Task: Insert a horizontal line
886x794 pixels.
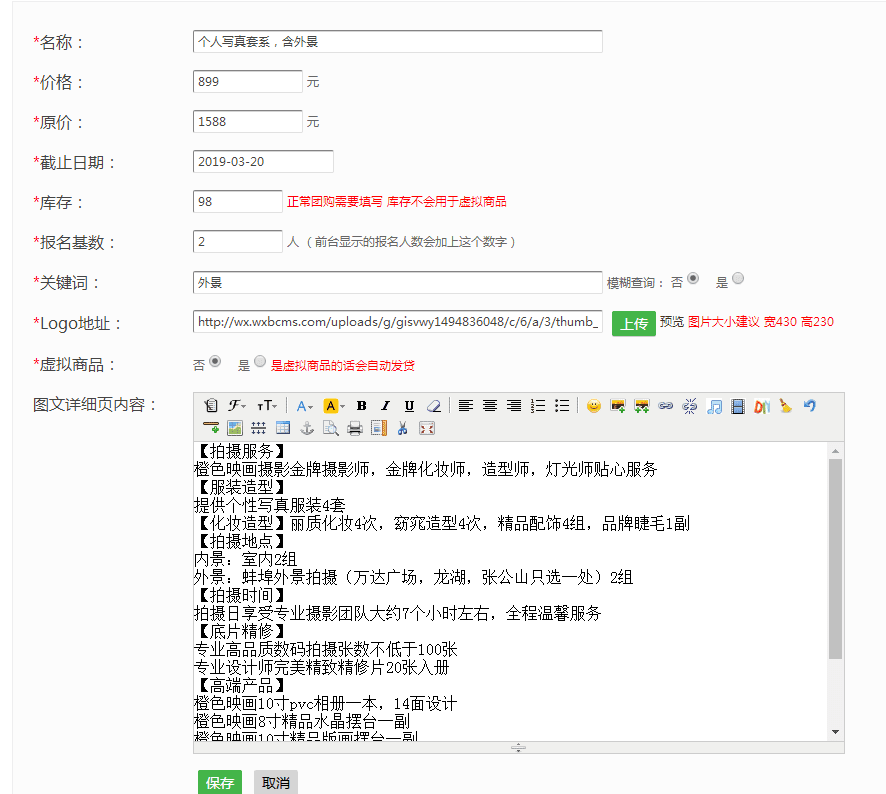Action: [211, 428]
